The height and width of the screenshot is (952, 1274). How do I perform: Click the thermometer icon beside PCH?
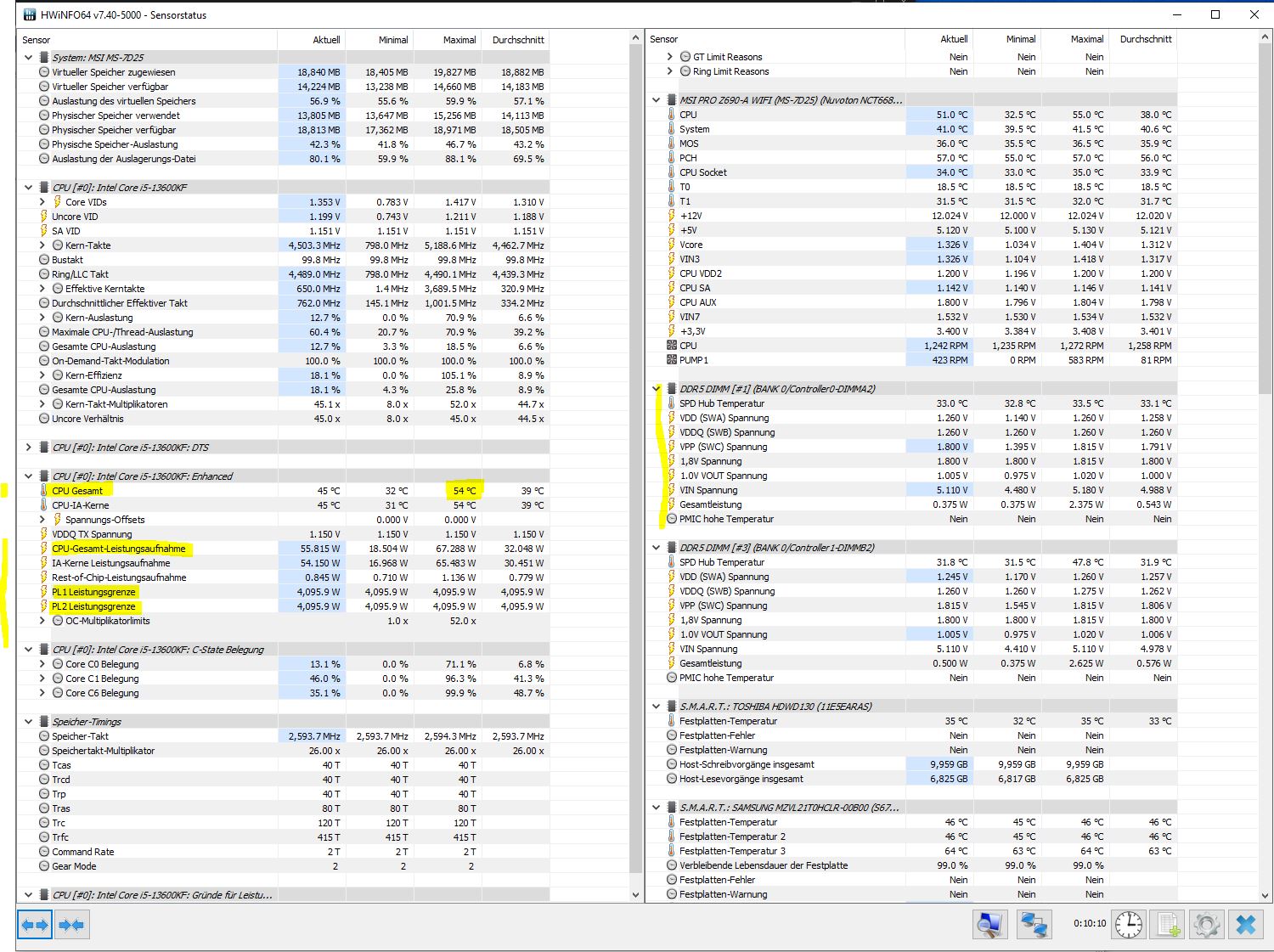pyautogui.click(x=671, y=158)
